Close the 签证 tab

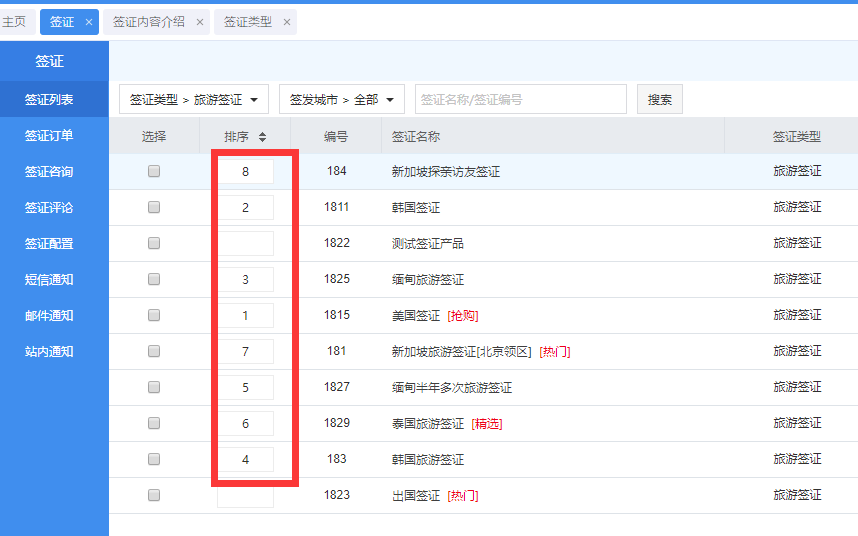tap(89, 22)
